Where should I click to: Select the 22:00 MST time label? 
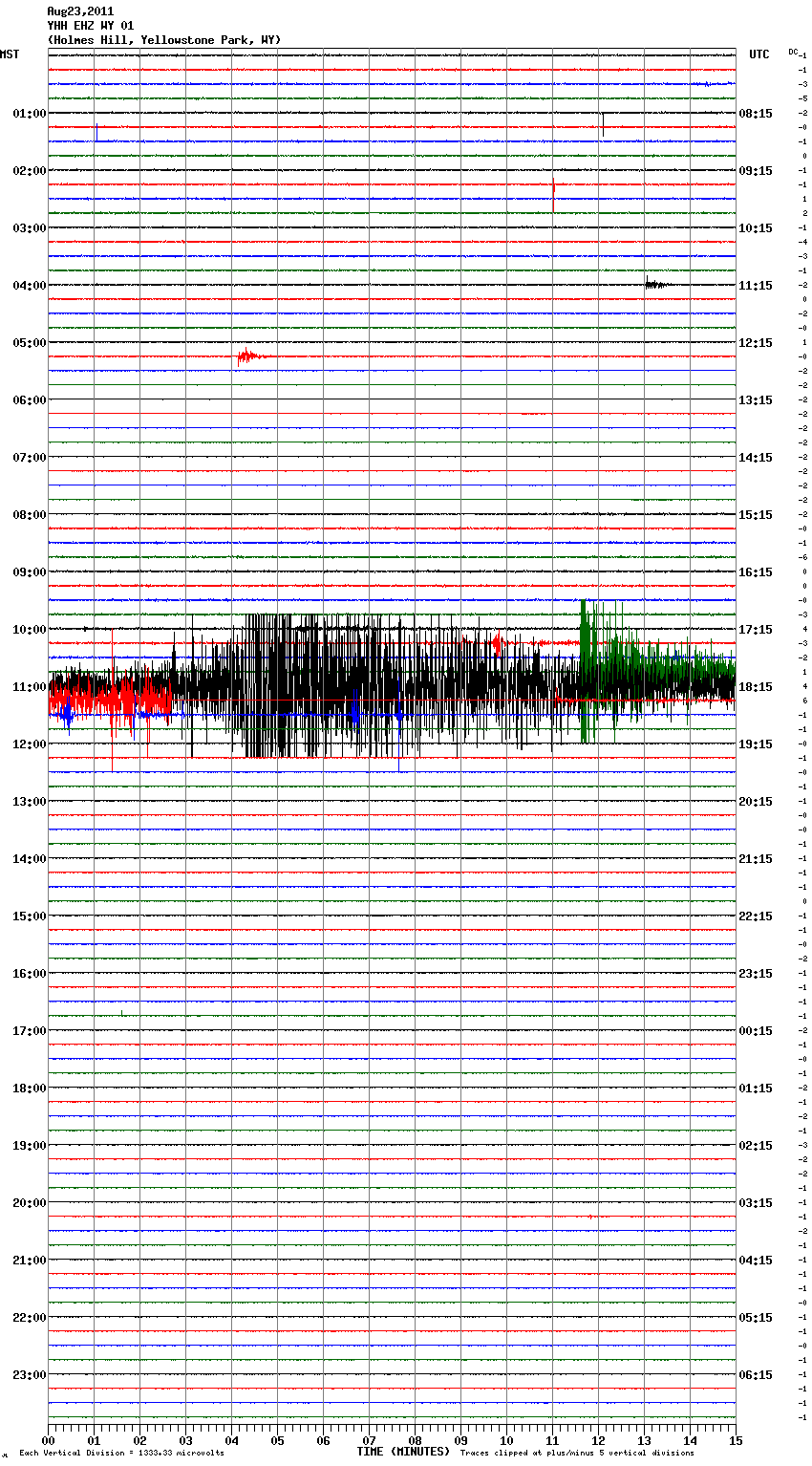click(x=29, y=1317)
